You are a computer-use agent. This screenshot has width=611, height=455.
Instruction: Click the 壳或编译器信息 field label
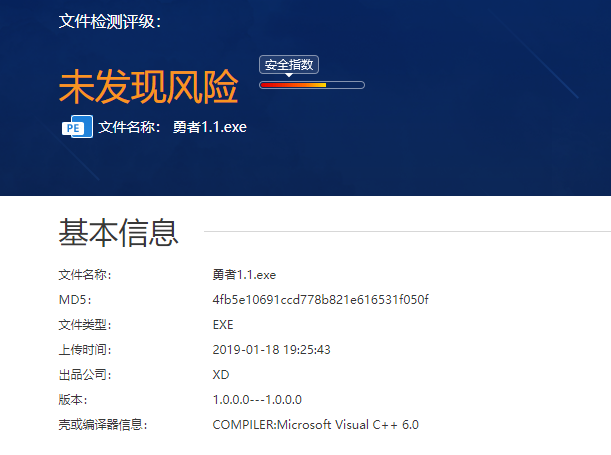pyautogui.click(x=103, y=425)
